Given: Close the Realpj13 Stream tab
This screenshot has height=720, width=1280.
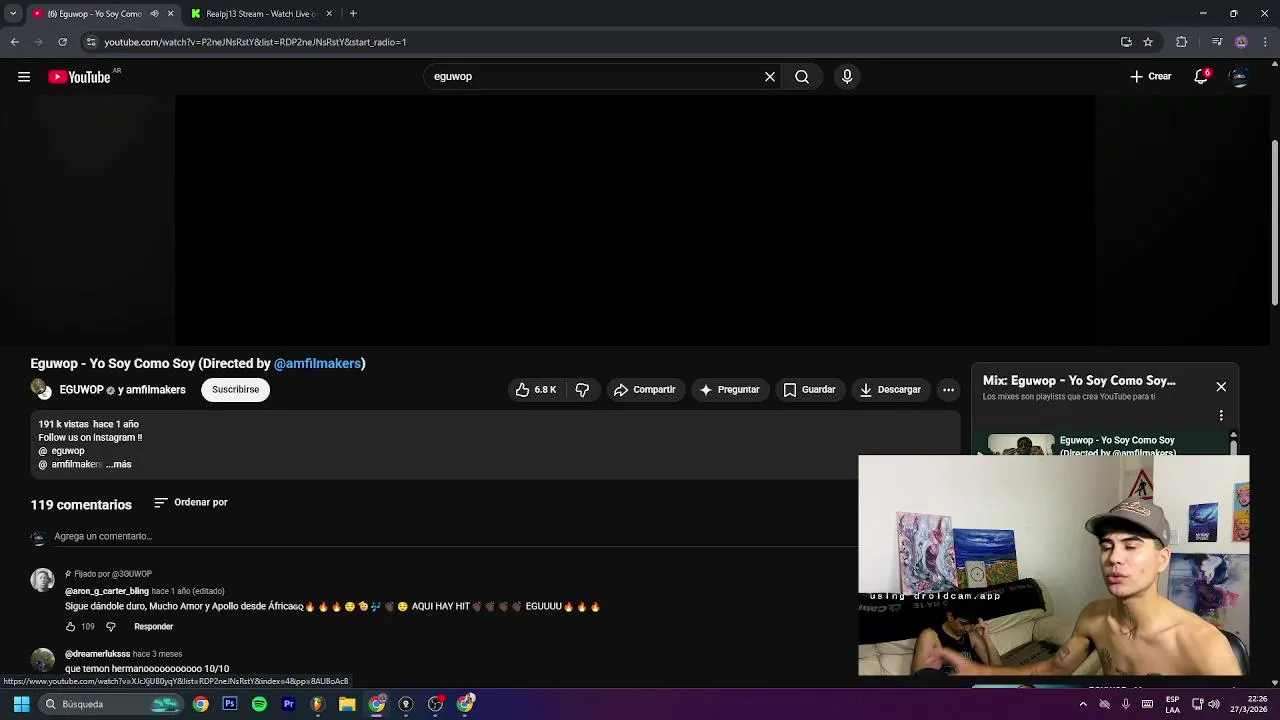Looking at the screenshot, I should (x=329, y=14).
